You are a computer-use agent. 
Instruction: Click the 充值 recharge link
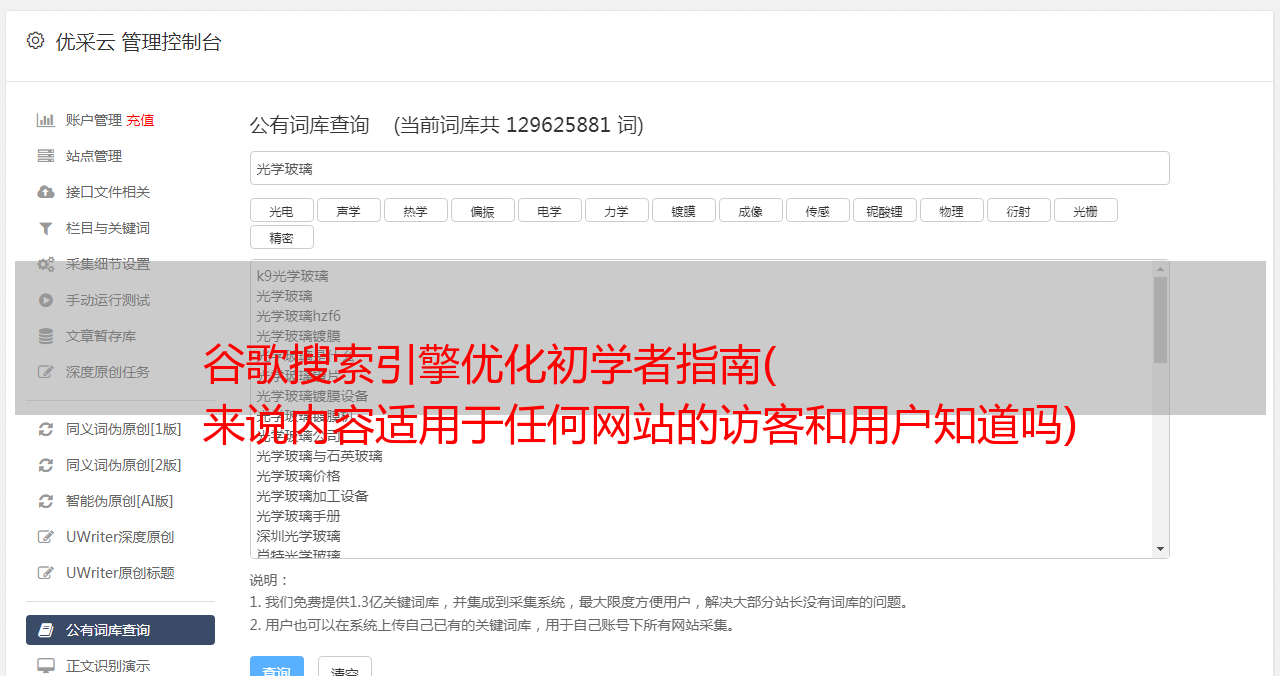point(140,120)
